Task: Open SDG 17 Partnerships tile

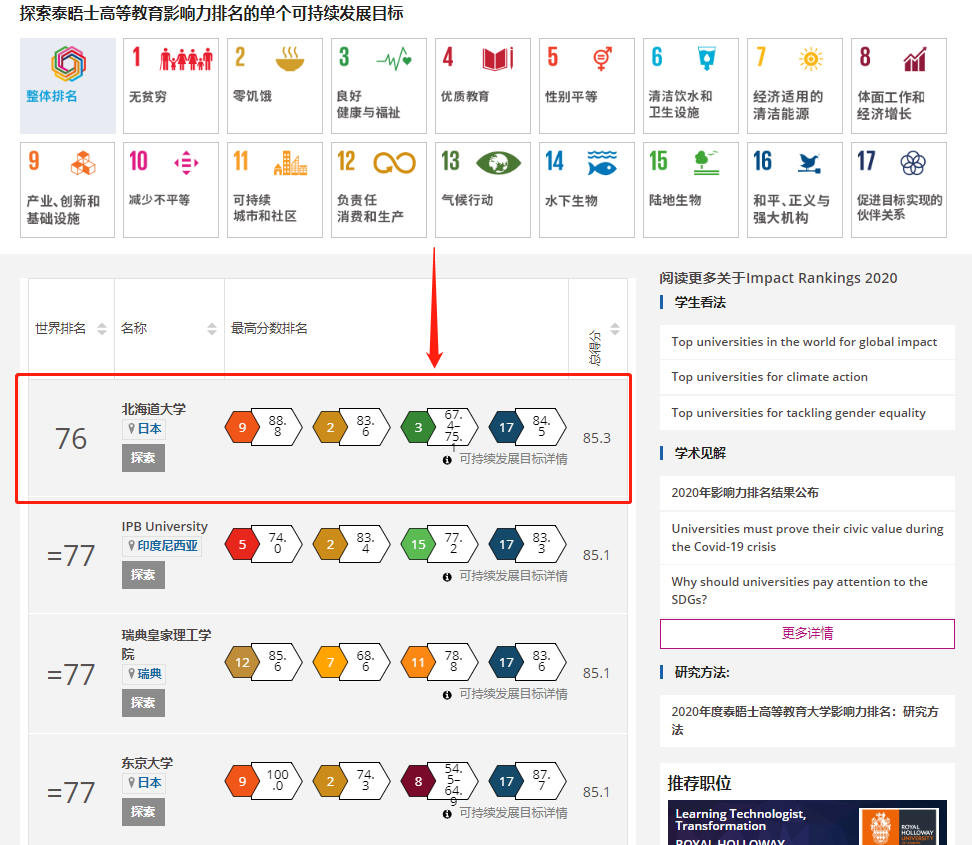Action: [x=899, y=190]
